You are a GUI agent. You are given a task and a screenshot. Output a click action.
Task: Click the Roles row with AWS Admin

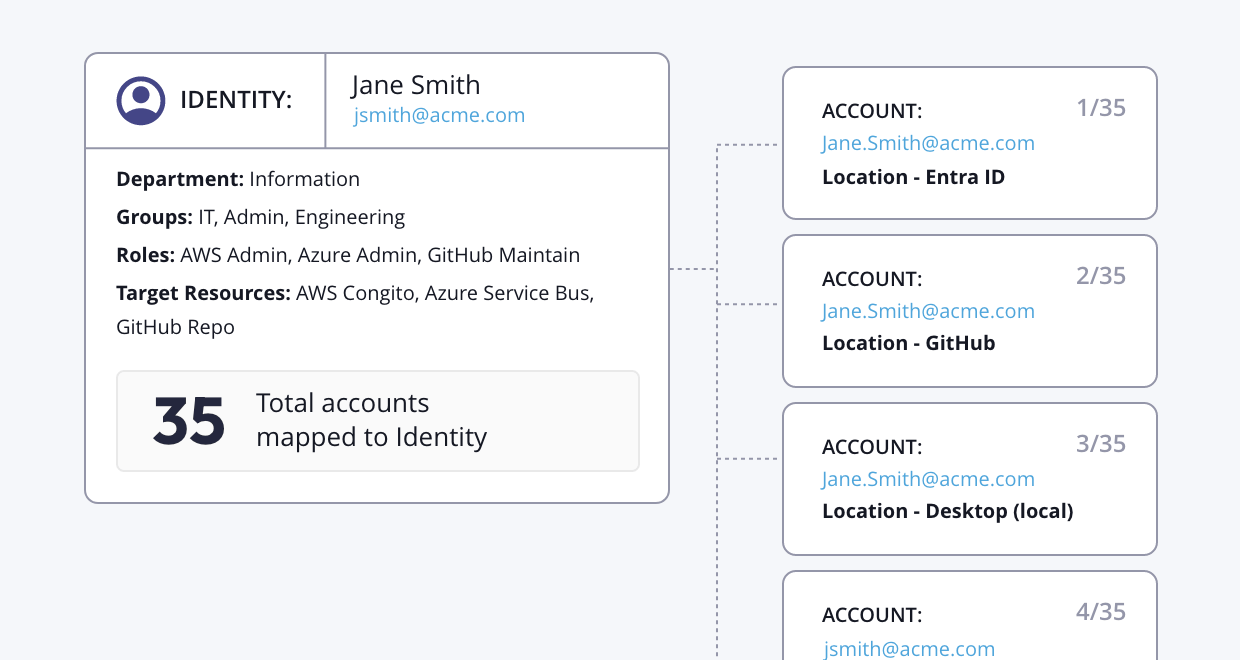(348, 255)
